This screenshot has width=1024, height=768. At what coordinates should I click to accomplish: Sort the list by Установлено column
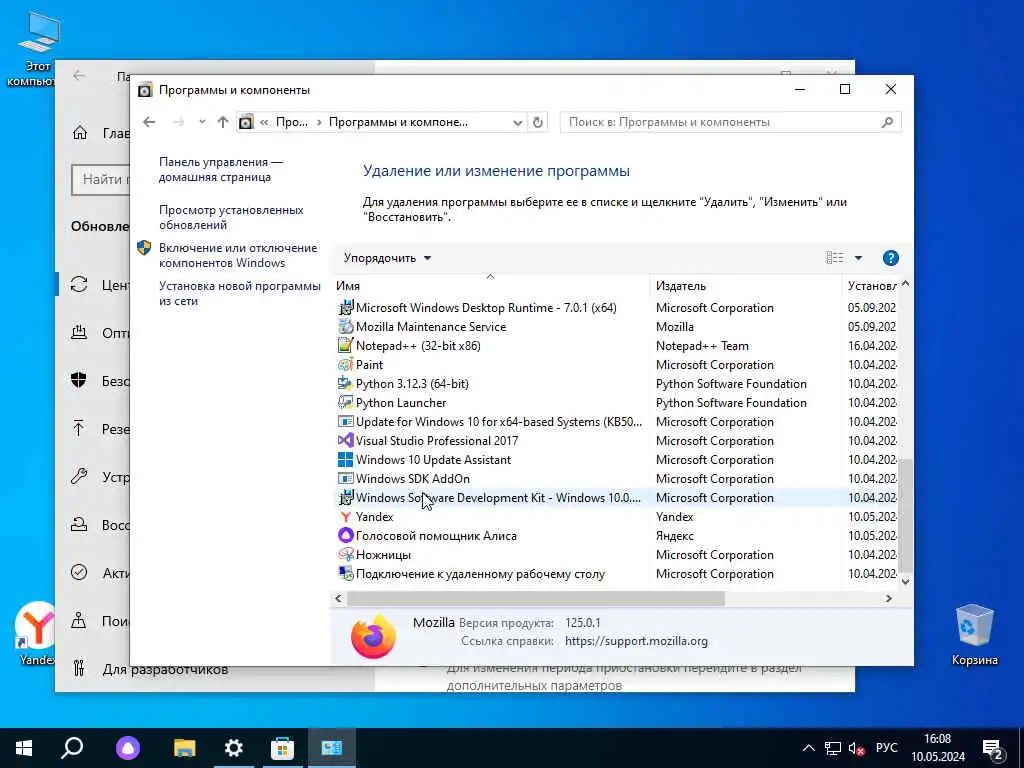[872, 286]
